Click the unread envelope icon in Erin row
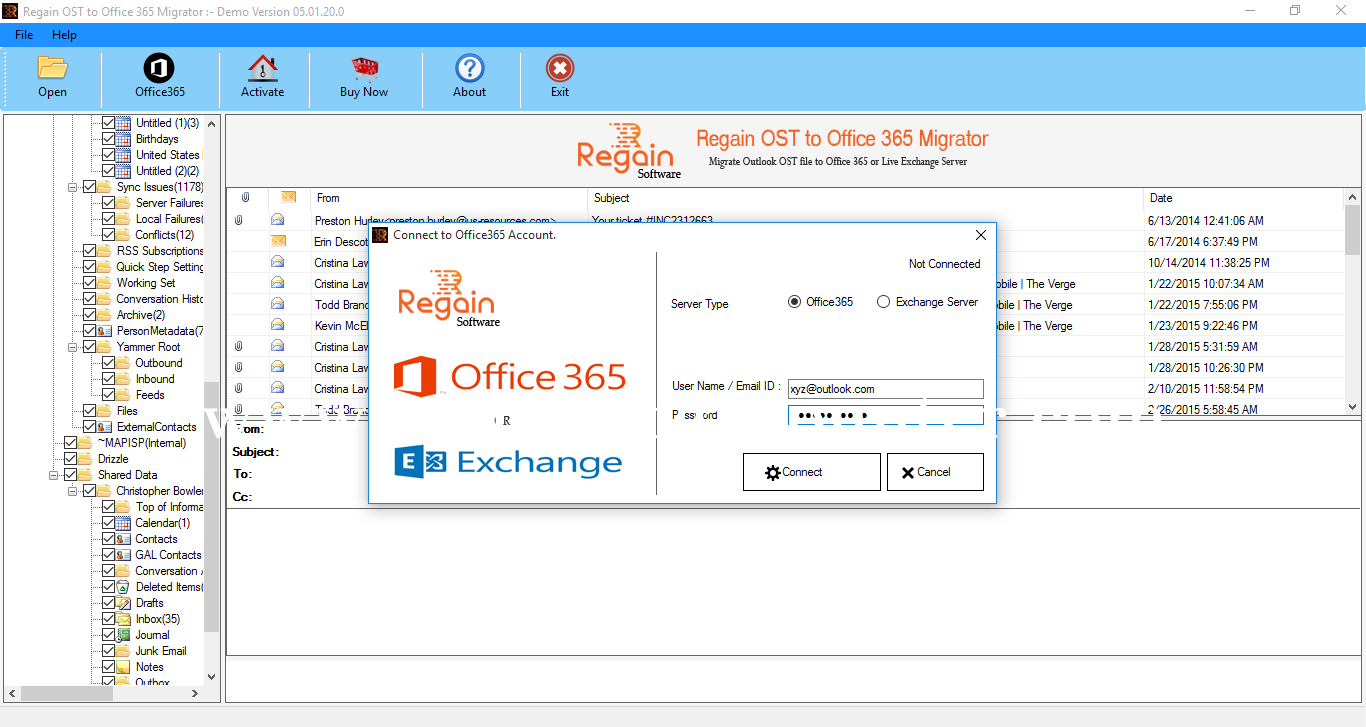Viewport: 1366px width, 727px height. (277, 241)
